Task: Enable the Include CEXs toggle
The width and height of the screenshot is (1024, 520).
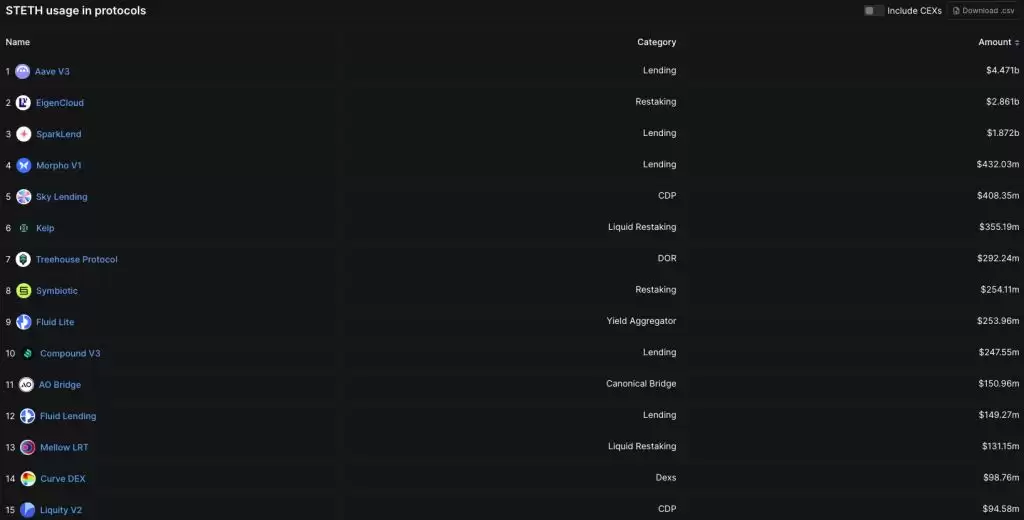Action: [873, 10]
